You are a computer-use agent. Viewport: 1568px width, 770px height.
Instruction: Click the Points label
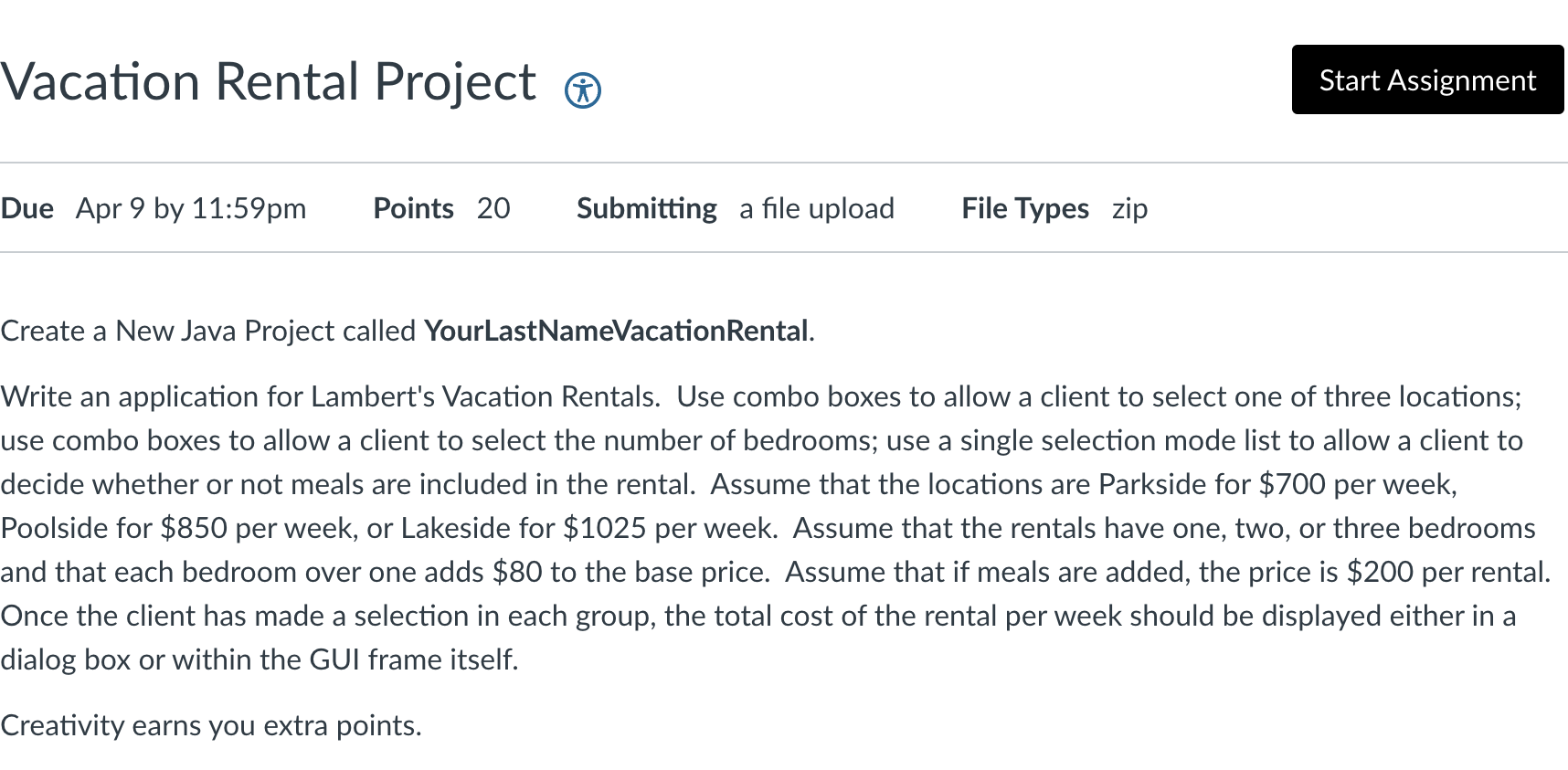coord(413,208)
